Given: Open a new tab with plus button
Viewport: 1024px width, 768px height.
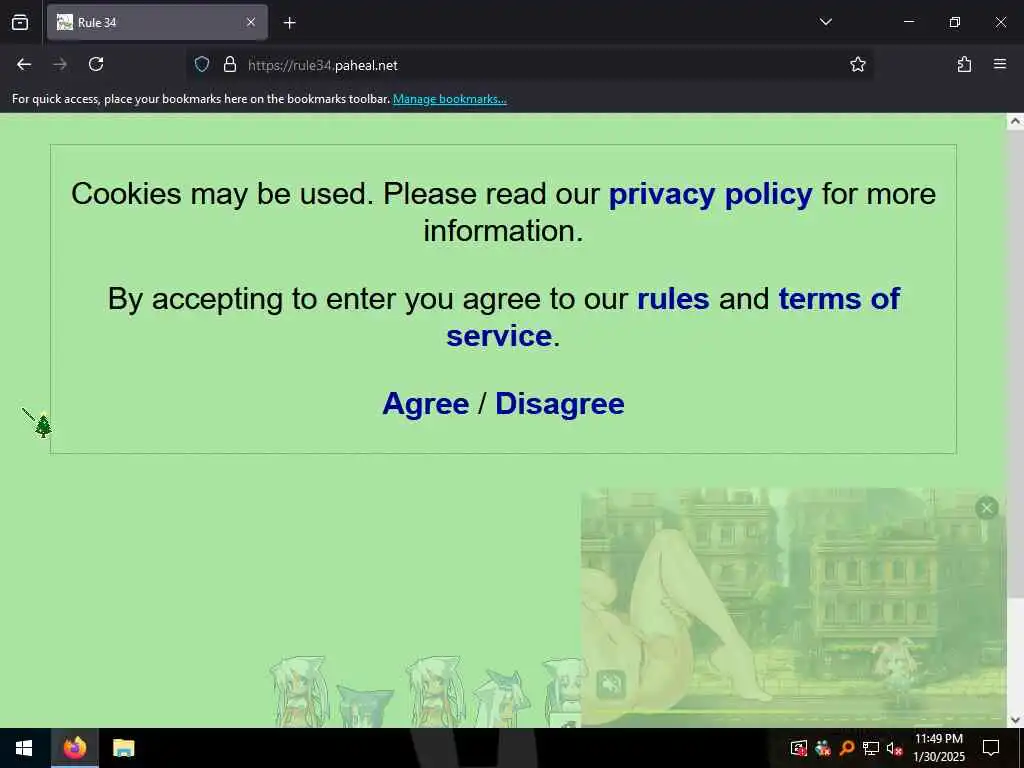Looking at the screenshot, I should pos(289,23).
